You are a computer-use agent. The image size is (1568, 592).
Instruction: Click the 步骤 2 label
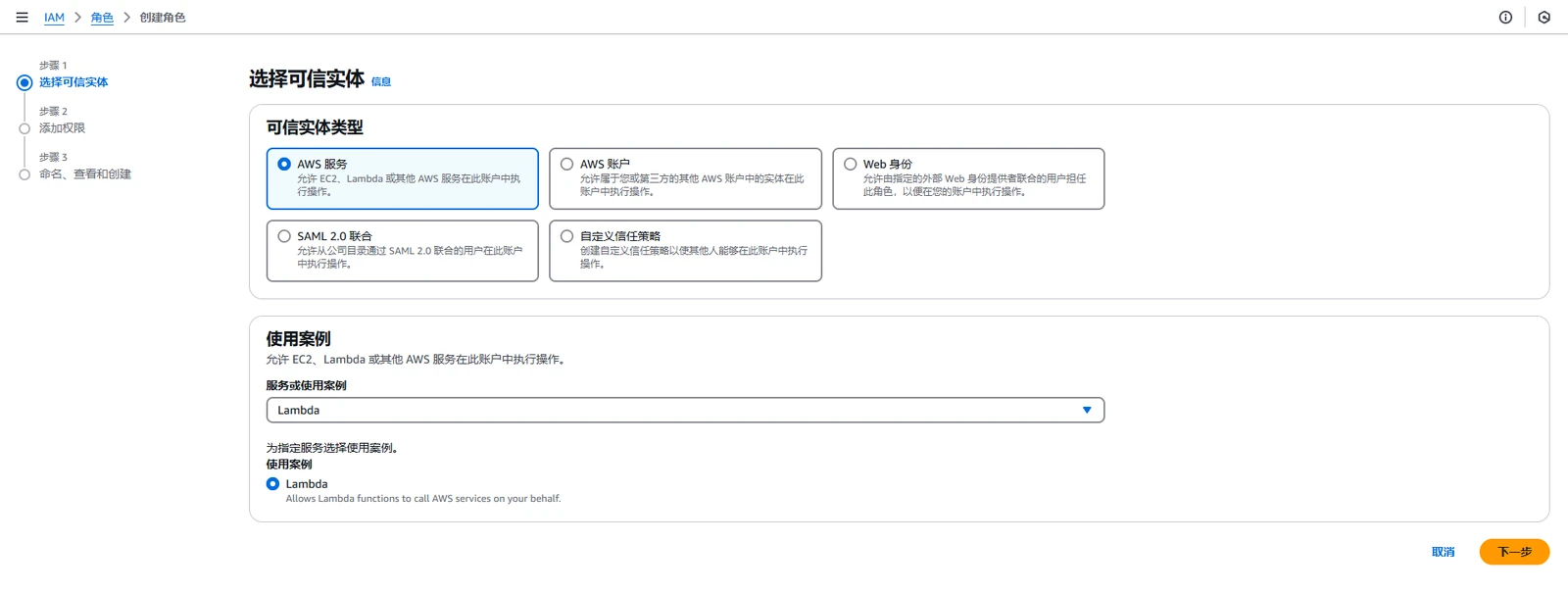click(53, 112)
